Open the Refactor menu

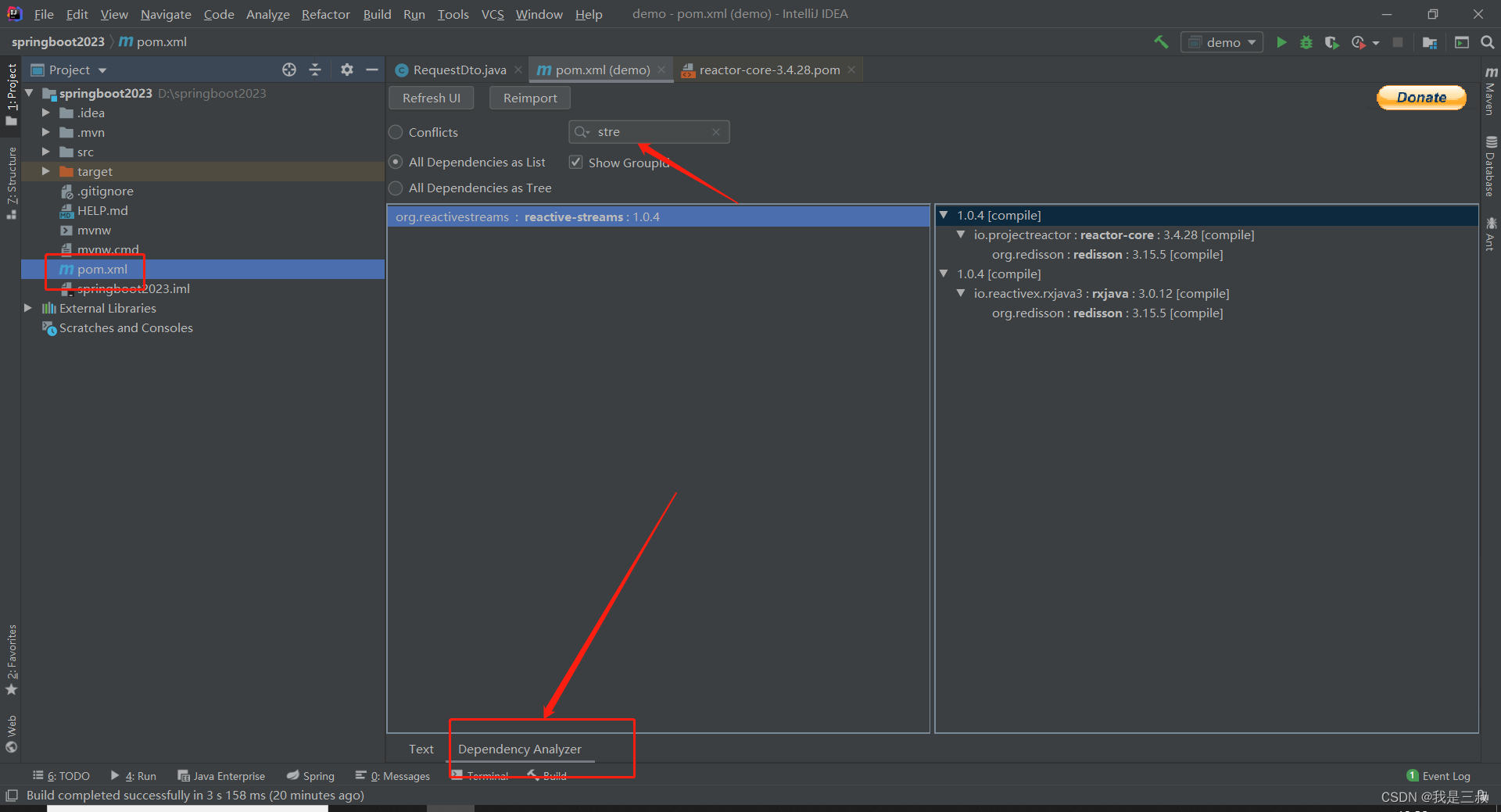[326, 14]
